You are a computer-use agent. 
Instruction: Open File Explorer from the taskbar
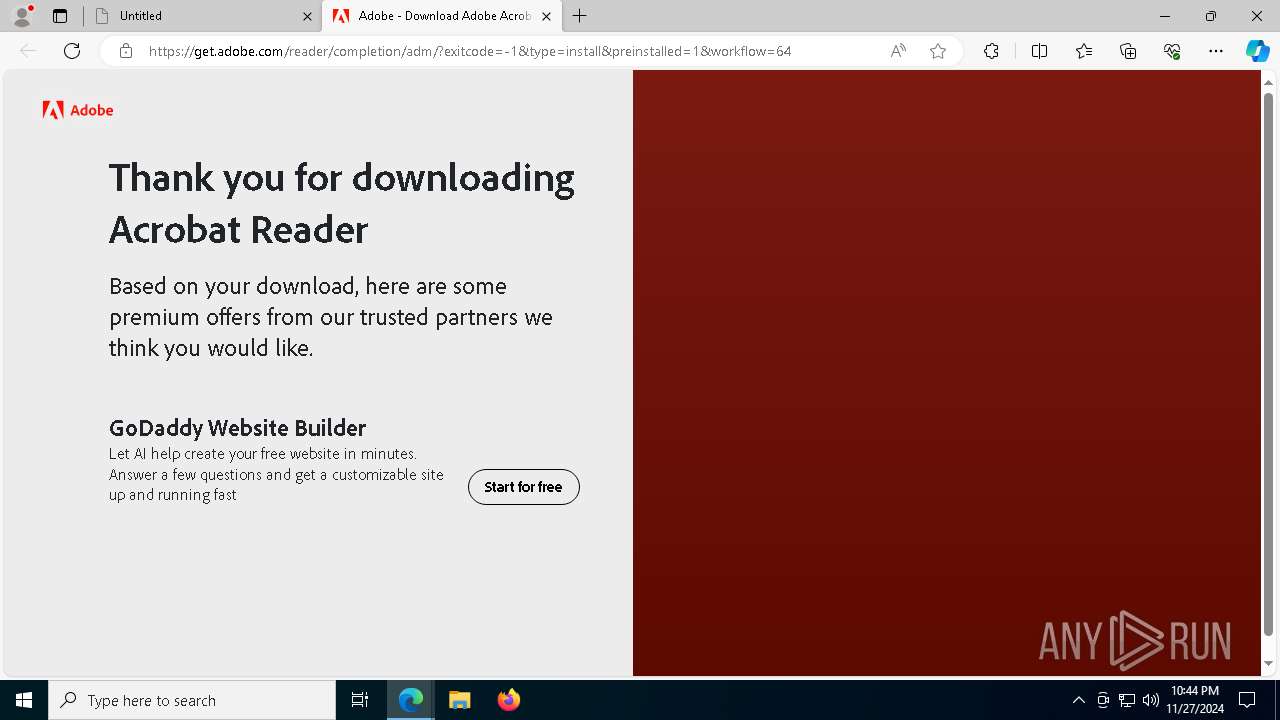(x=459, y=700)
